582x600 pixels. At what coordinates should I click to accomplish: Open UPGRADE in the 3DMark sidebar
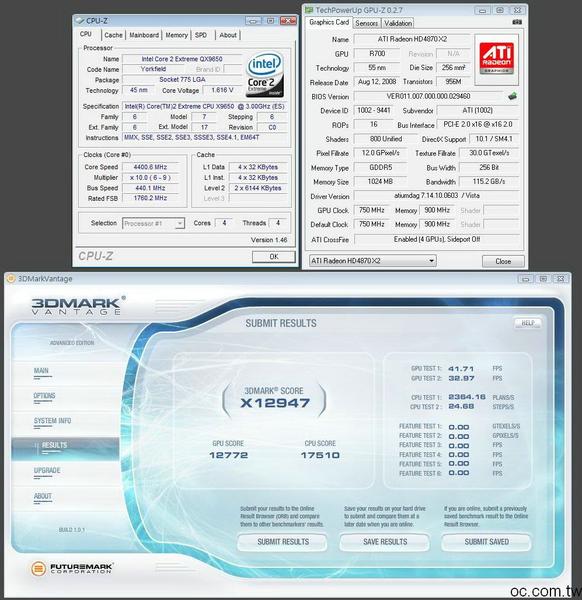[x=47, y=471]
